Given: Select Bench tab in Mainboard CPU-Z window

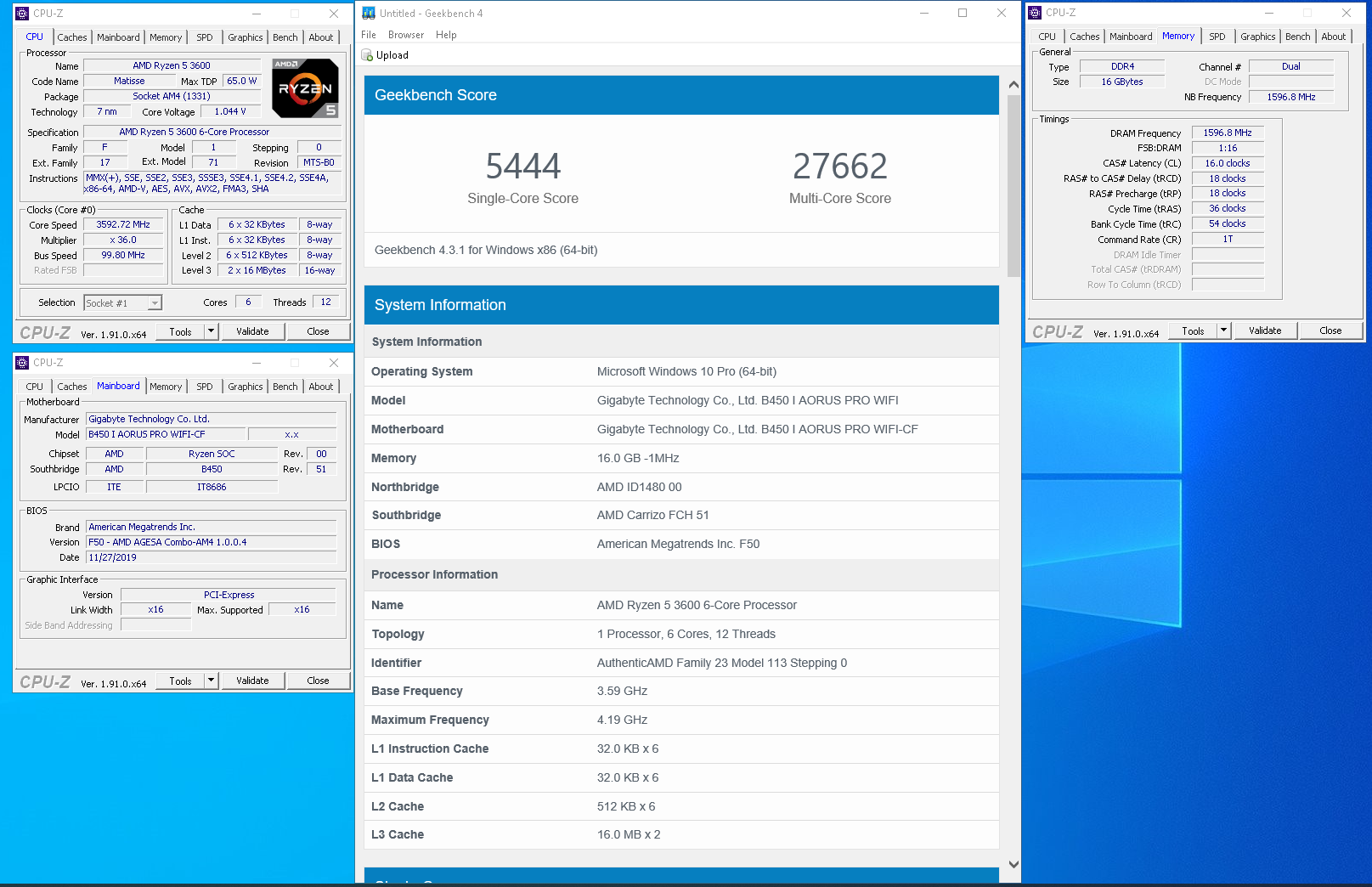Looking at the screenshot, I should (285, 387).
